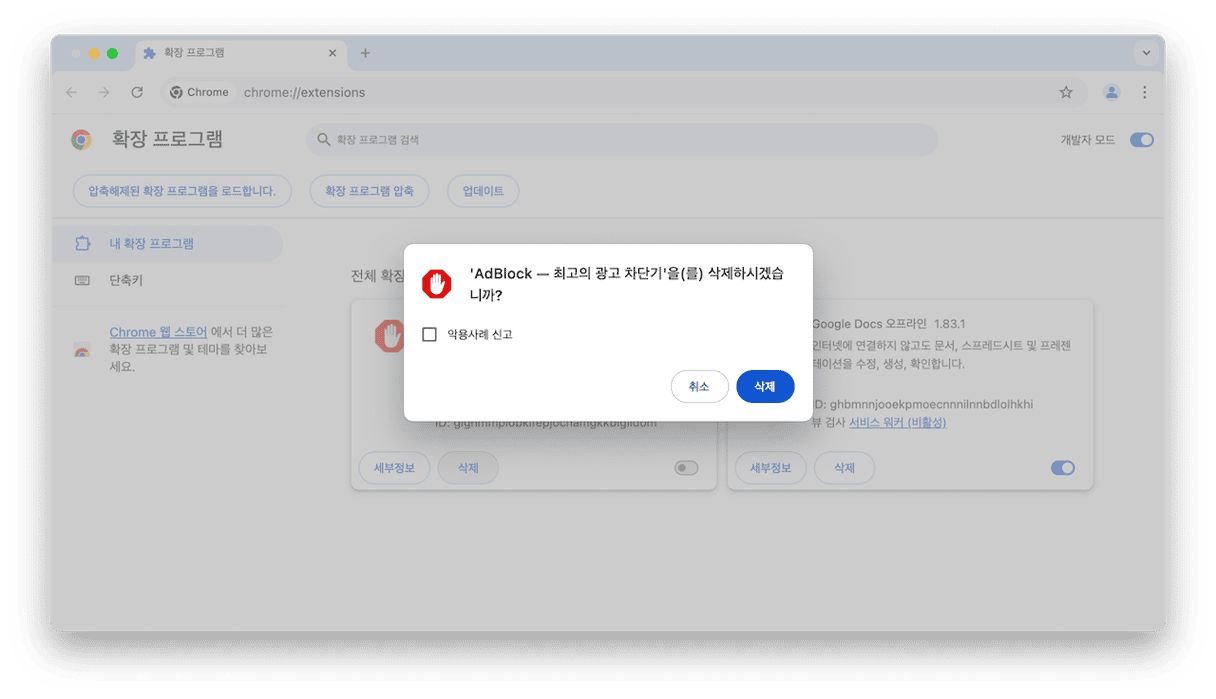1216x699 pixels.
Task: Reload the page with the refresh icon
Action: tap(137, 92)
